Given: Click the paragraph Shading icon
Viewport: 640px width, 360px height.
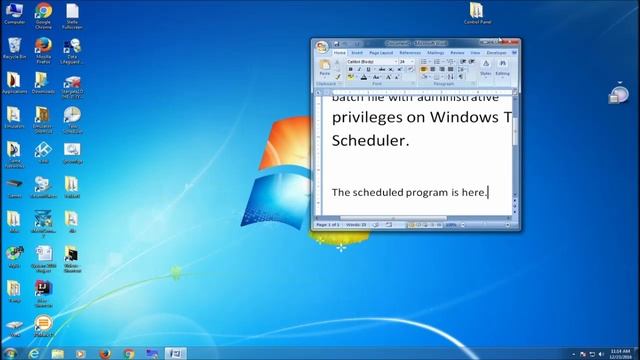Looking at the screenshot, I should [x=424, y=77].
